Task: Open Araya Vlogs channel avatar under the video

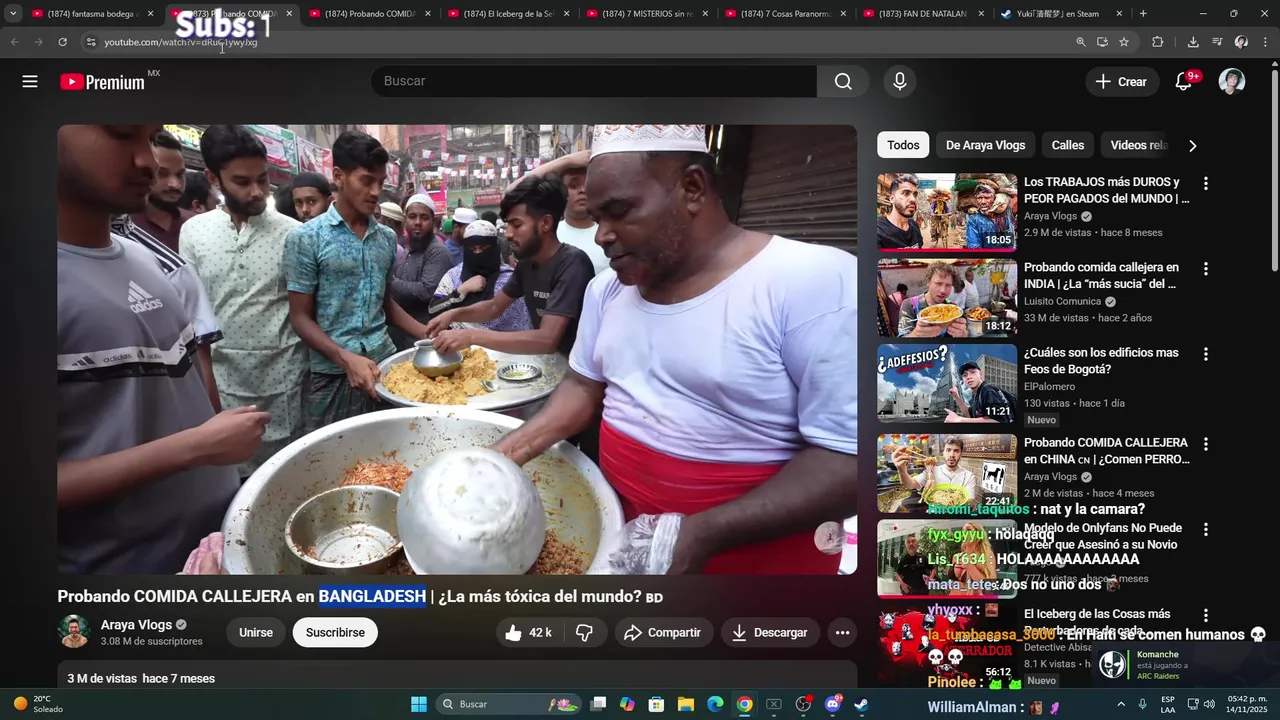Action: pyautogui.click(x=74, y=632)
